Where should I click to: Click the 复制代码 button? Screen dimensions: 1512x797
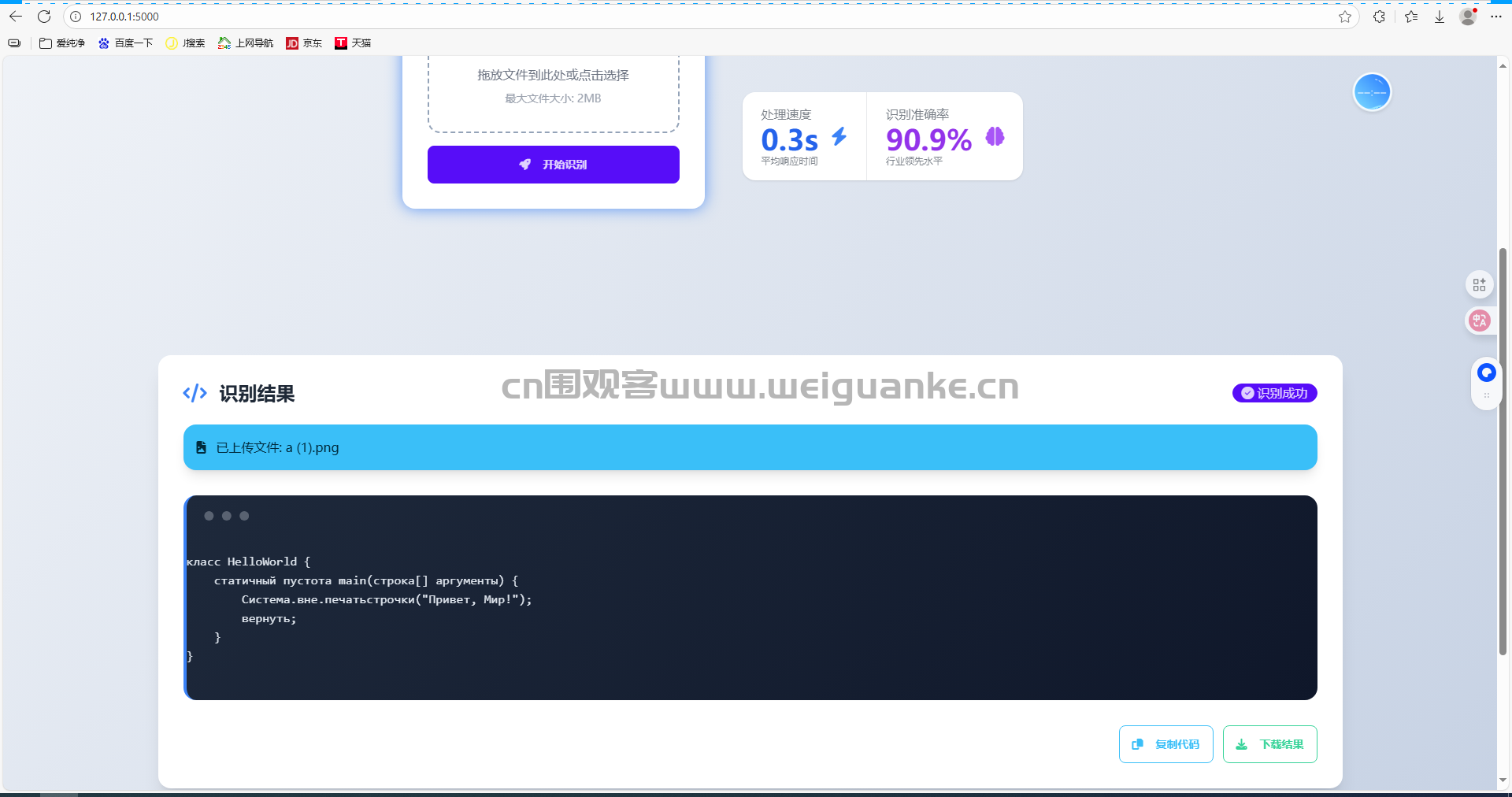pos(1165,744)
